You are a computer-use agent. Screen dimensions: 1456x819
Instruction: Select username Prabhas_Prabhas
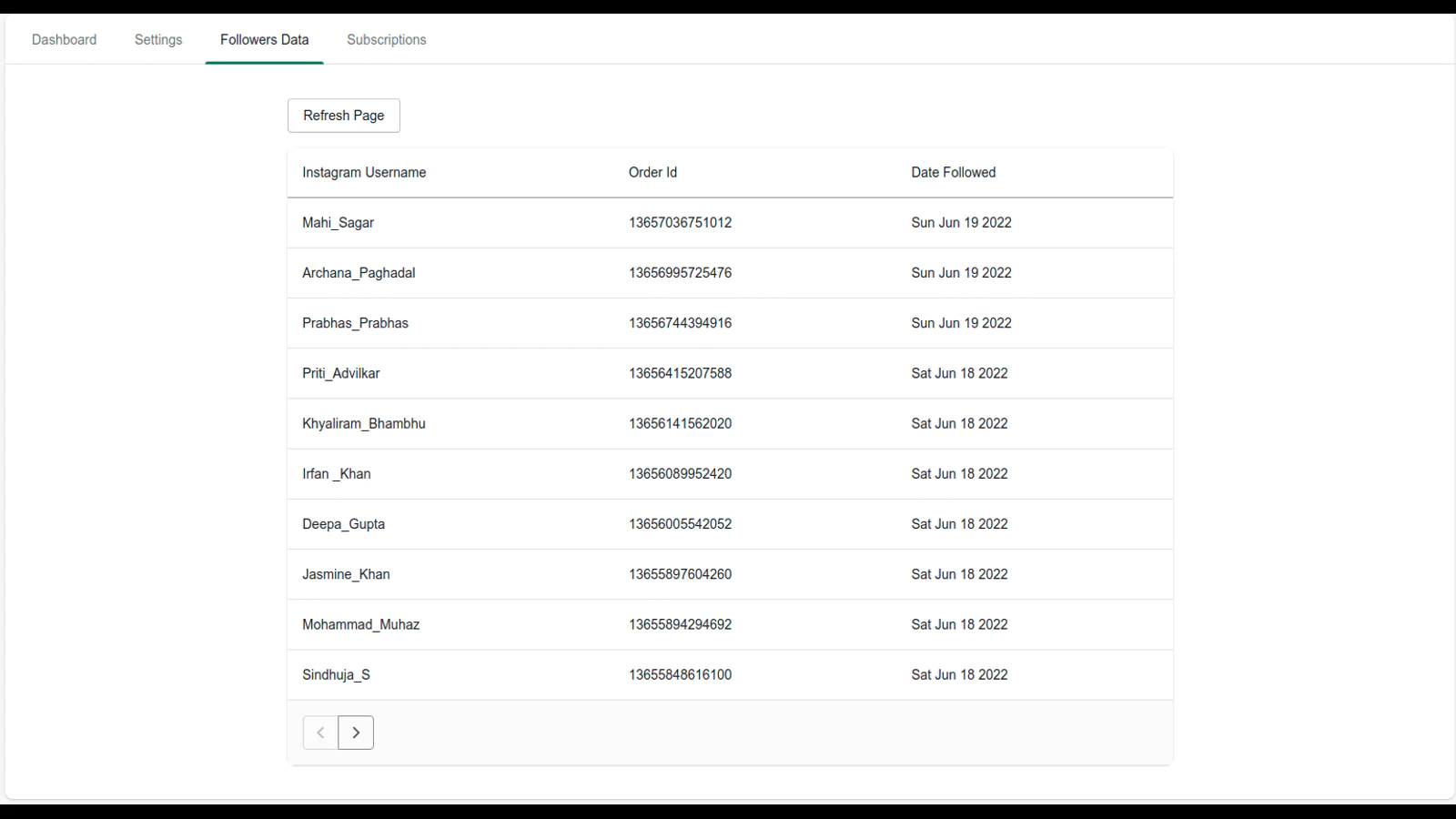[355, 323]
